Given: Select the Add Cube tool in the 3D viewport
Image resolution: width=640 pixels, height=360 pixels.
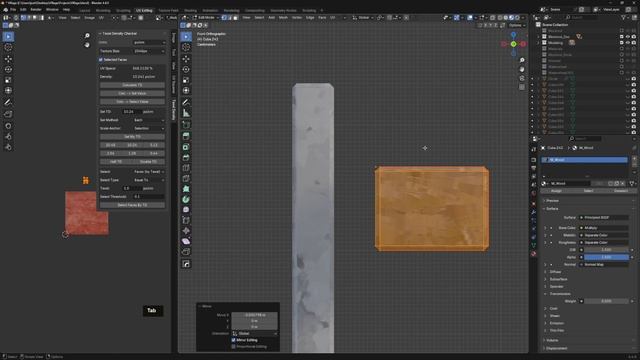Looking at the screenshot, I should pyautogui.click(x=186, y=124).
